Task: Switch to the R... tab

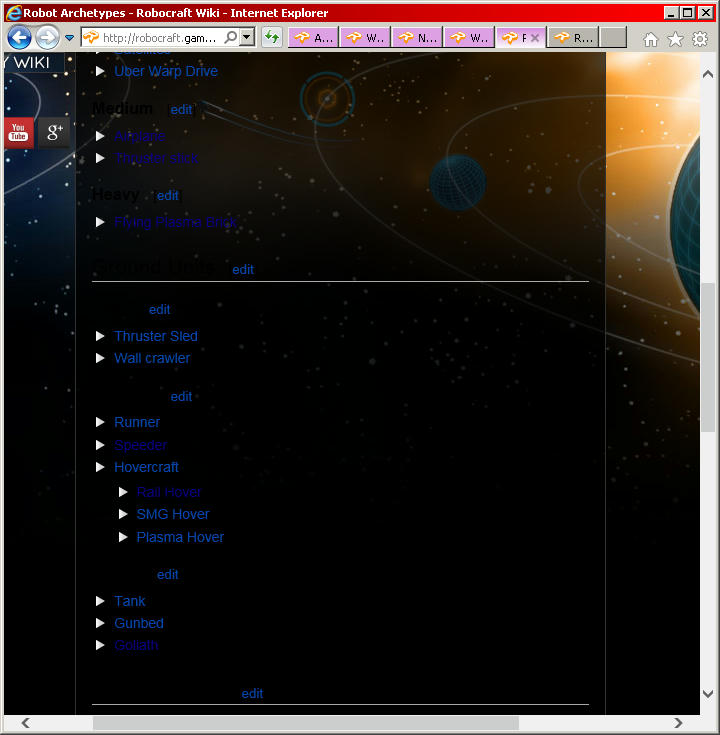Action: pos(573,38)
